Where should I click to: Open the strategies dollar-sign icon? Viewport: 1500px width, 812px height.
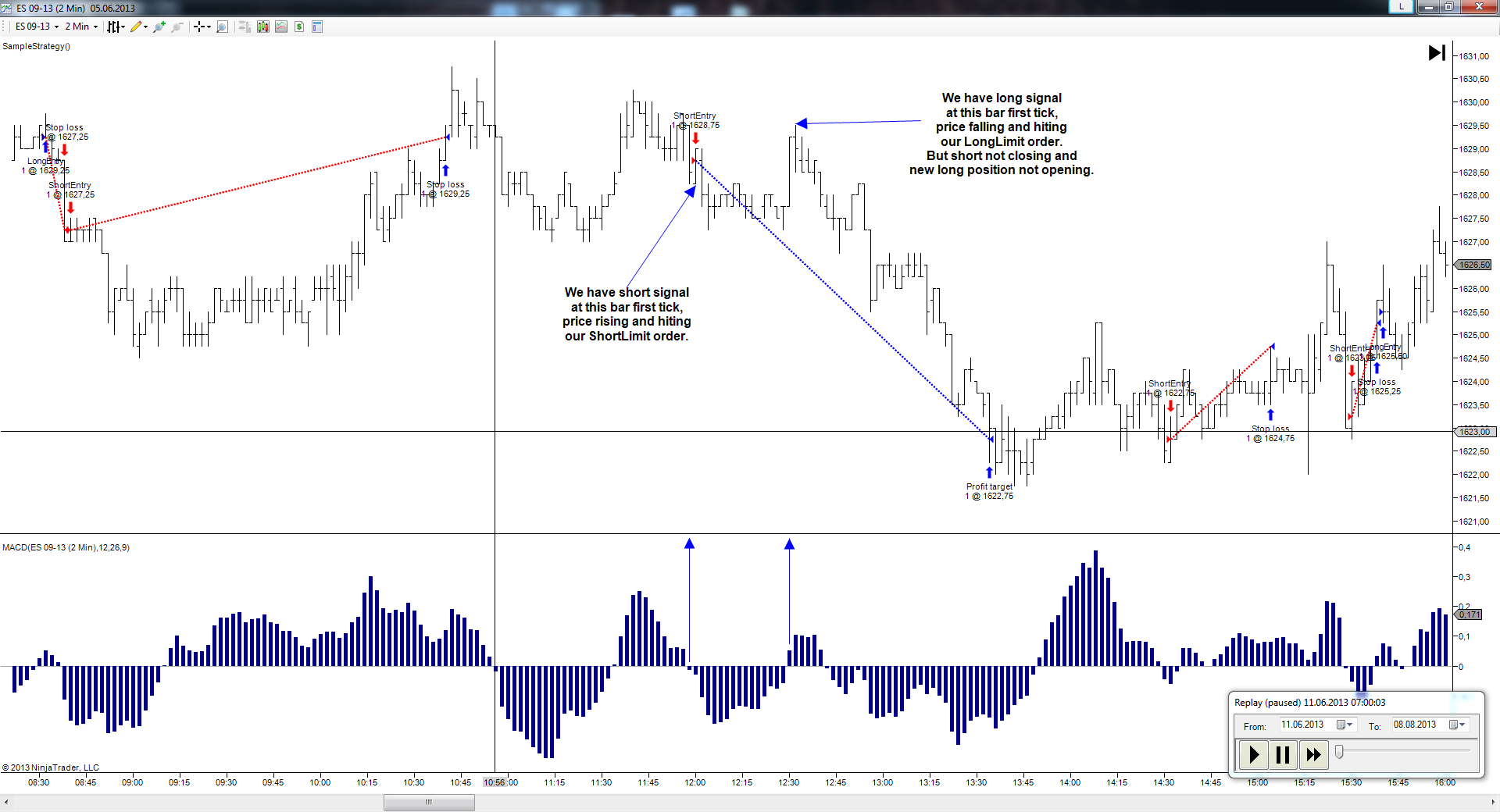click(x=299, y=27)
